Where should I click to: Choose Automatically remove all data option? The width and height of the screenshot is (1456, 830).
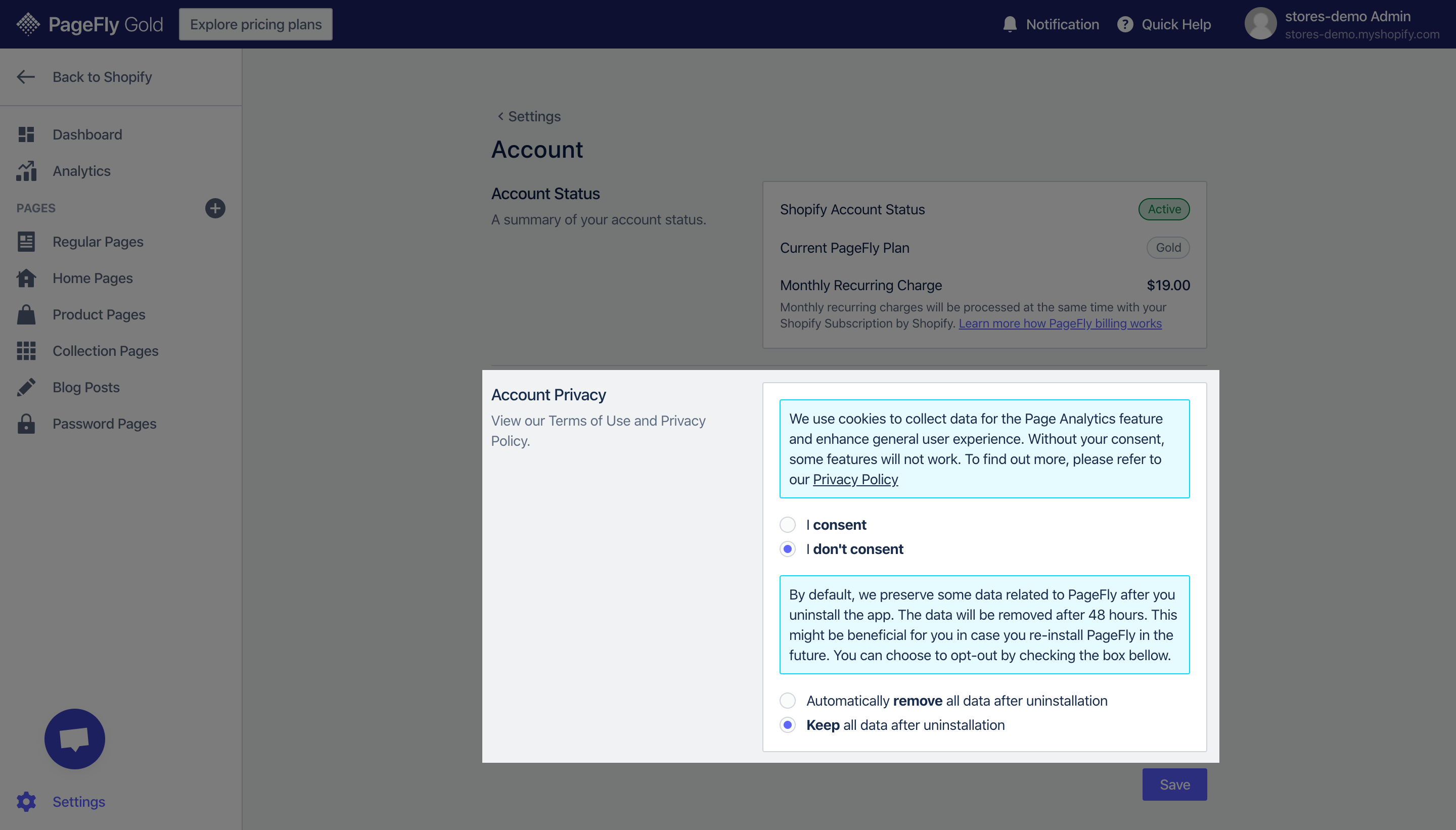pos(787,701)
